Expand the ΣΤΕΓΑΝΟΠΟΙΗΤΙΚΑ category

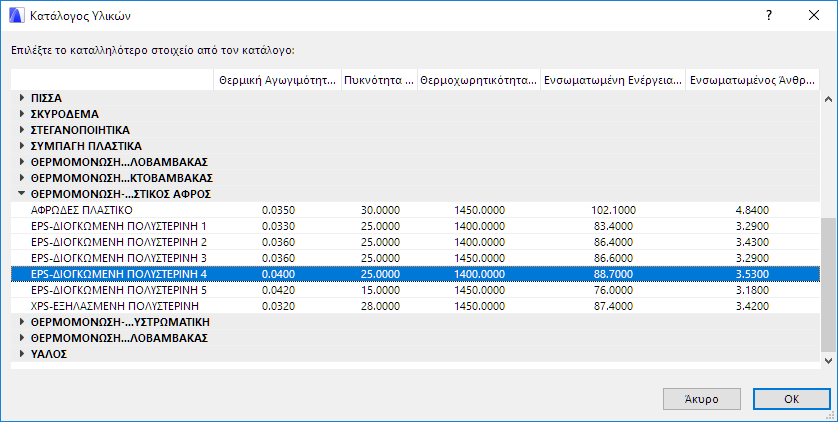coord(22,130)
